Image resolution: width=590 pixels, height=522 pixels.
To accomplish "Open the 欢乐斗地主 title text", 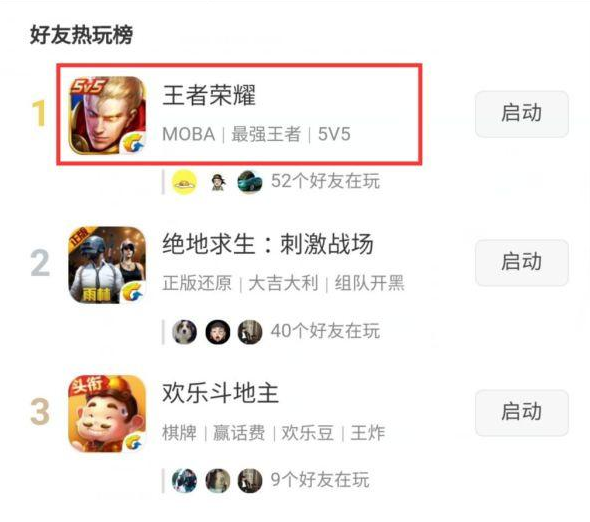I will click(x=220, y=393).
